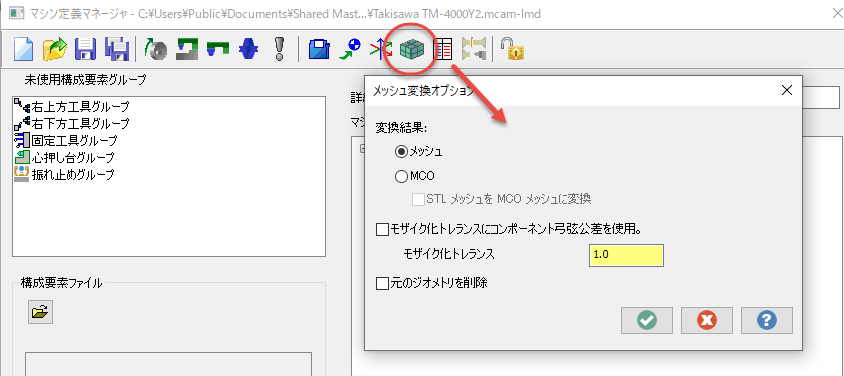Click the mesh conversion green cube icon
Image resolution: width=844 pixels, height=376 pixels.
(412, 49)
